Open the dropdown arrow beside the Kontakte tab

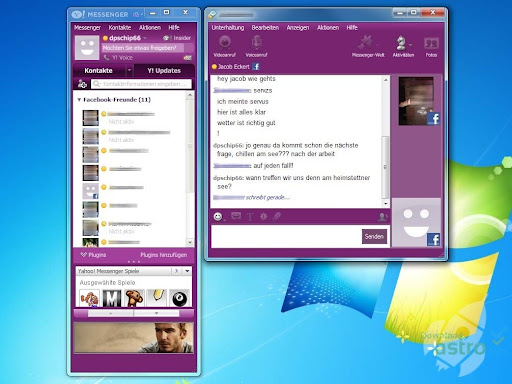[x=130, y=71]
